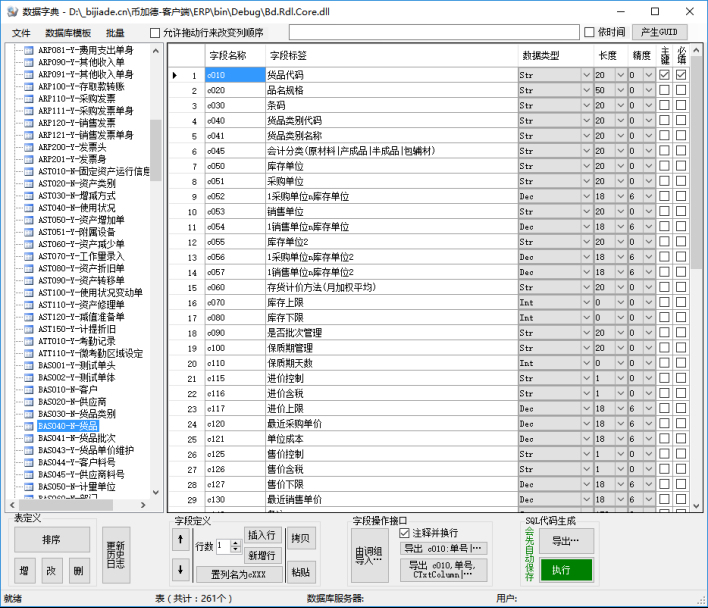The width and height of the screenshot is (708, 608).
Task: Click the current row indicator arrow on row 1
Action: tap(175, 75)
